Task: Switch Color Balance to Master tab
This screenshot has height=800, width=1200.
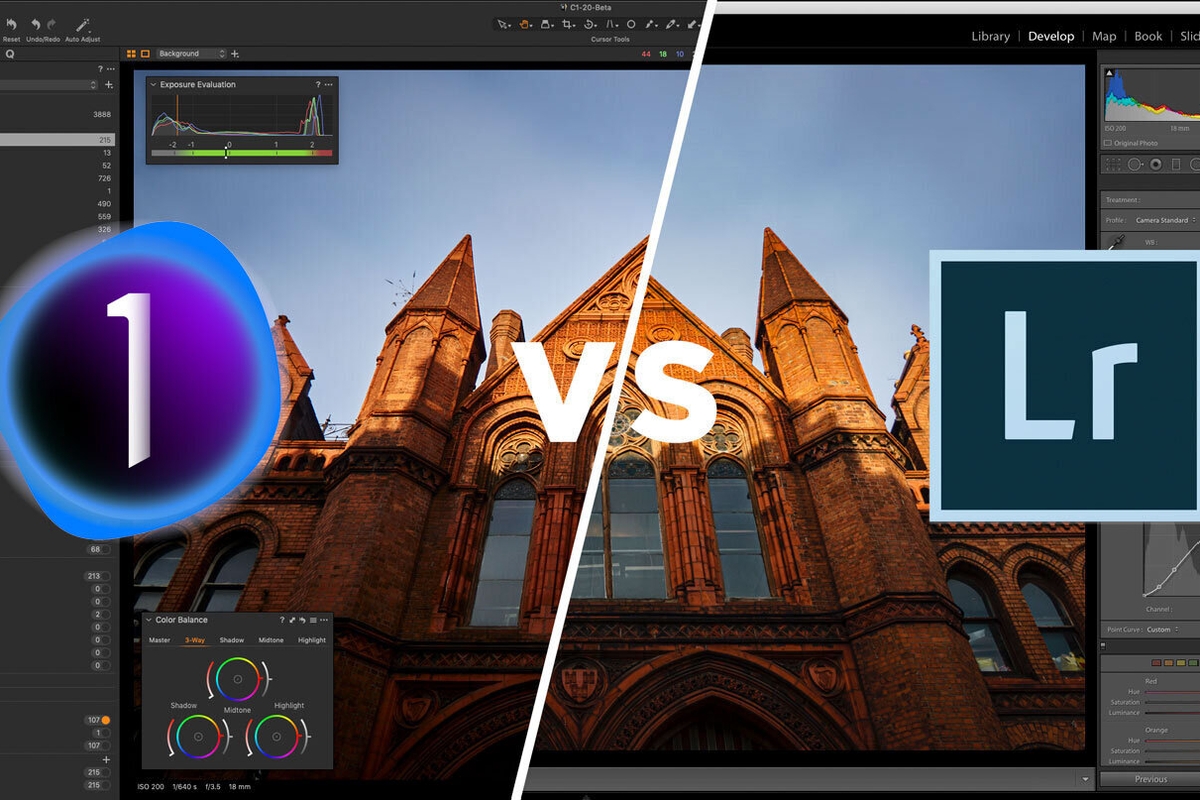Action: [159, 640]
